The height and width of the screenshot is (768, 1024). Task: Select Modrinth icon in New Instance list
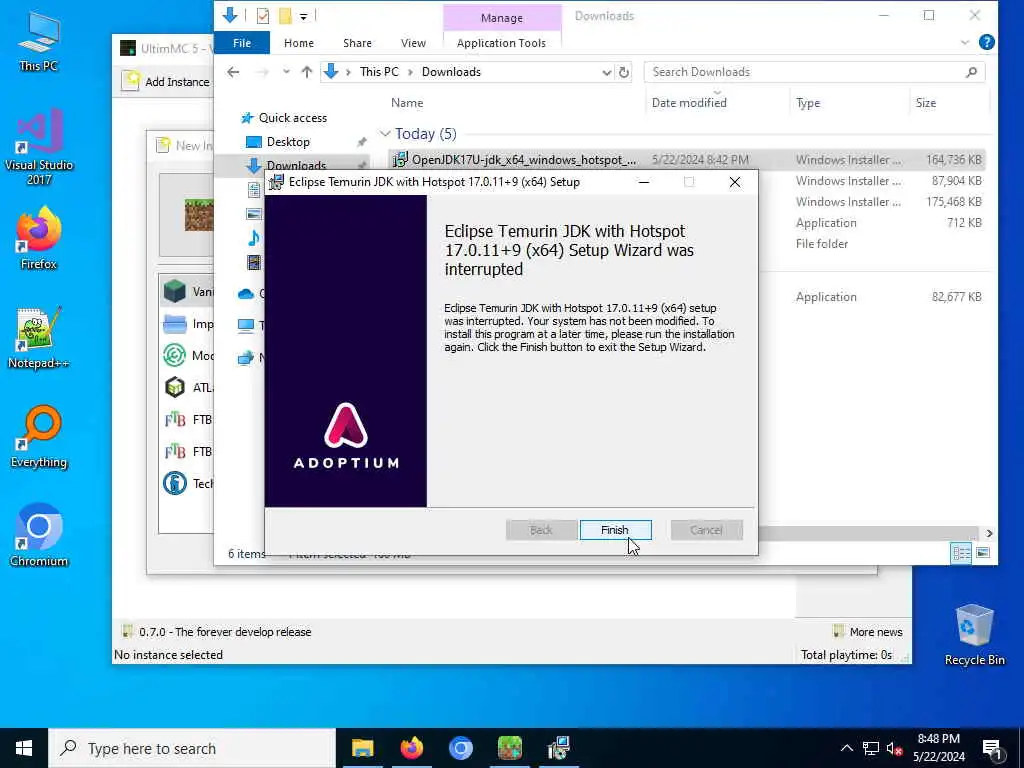pyautogui.click(x=174, y=355)
